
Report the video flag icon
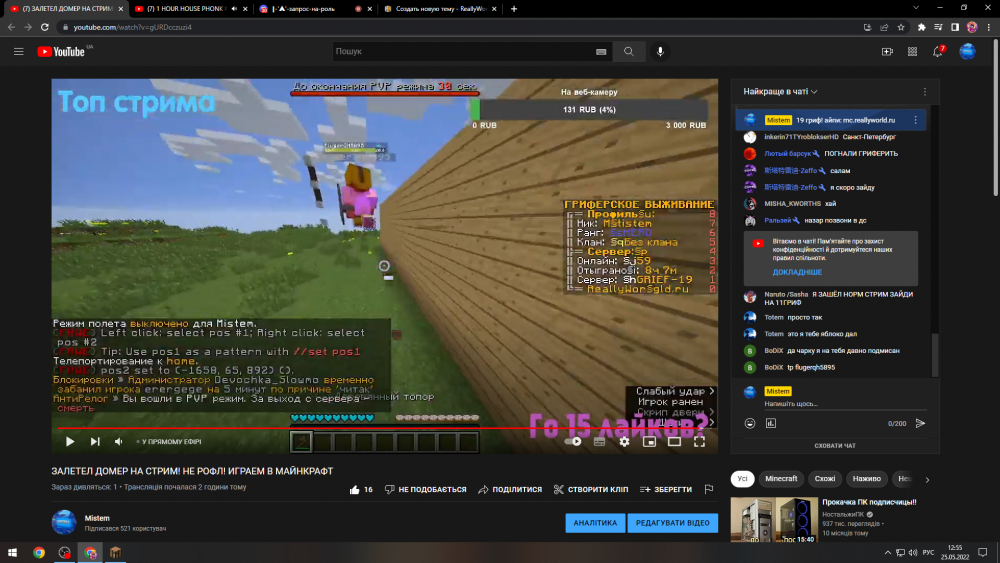point(709,490)
